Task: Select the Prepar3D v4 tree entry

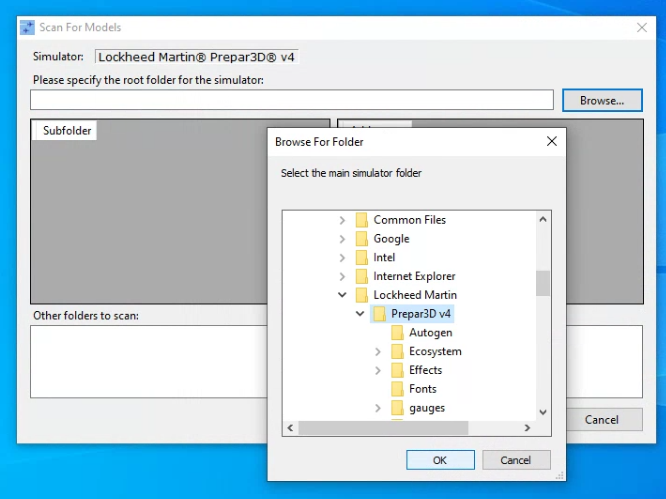Action: [x=420, y=314]
